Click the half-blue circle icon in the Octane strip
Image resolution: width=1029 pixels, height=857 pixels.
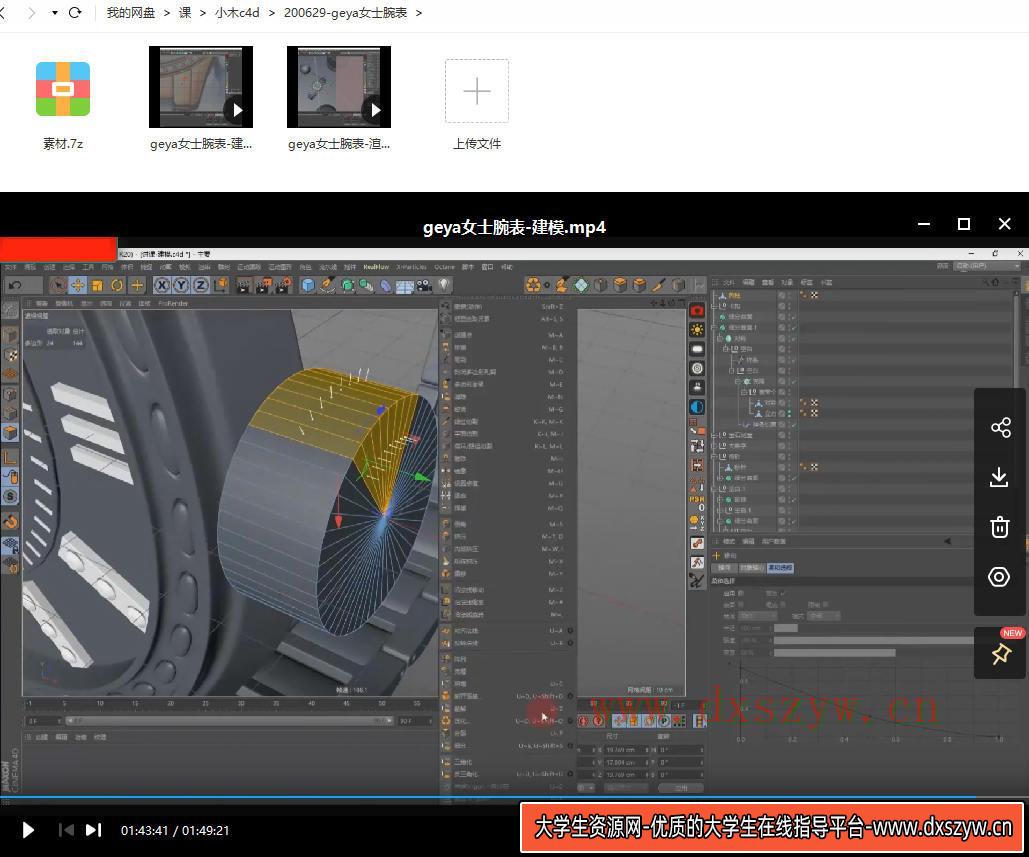pyautogui.click(x=697, y=407)
